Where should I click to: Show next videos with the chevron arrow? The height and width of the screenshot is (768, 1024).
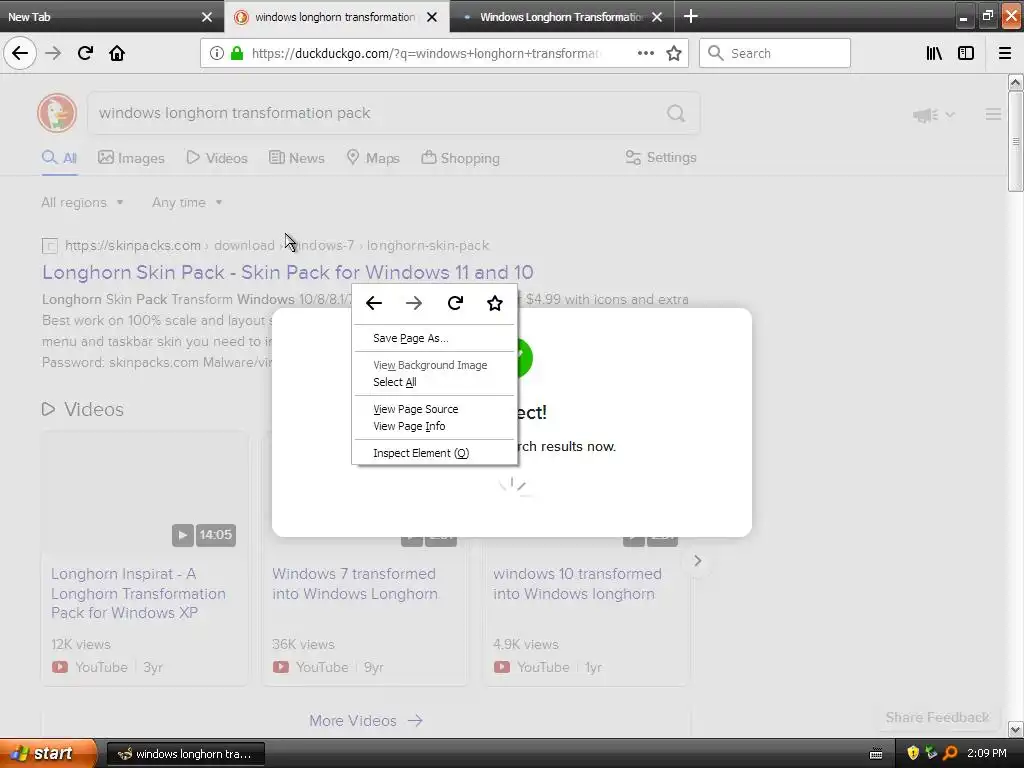click(x=697, y=560)
